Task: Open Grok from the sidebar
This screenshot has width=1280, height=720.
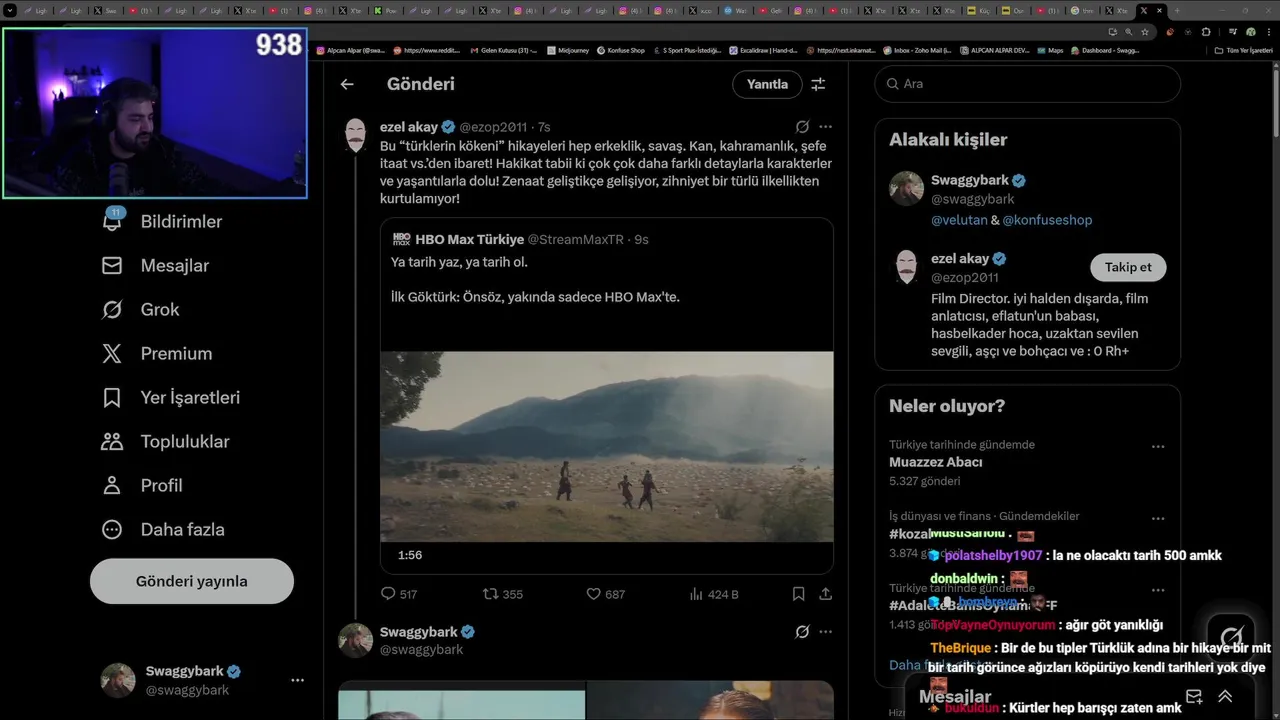Action: 140,309
